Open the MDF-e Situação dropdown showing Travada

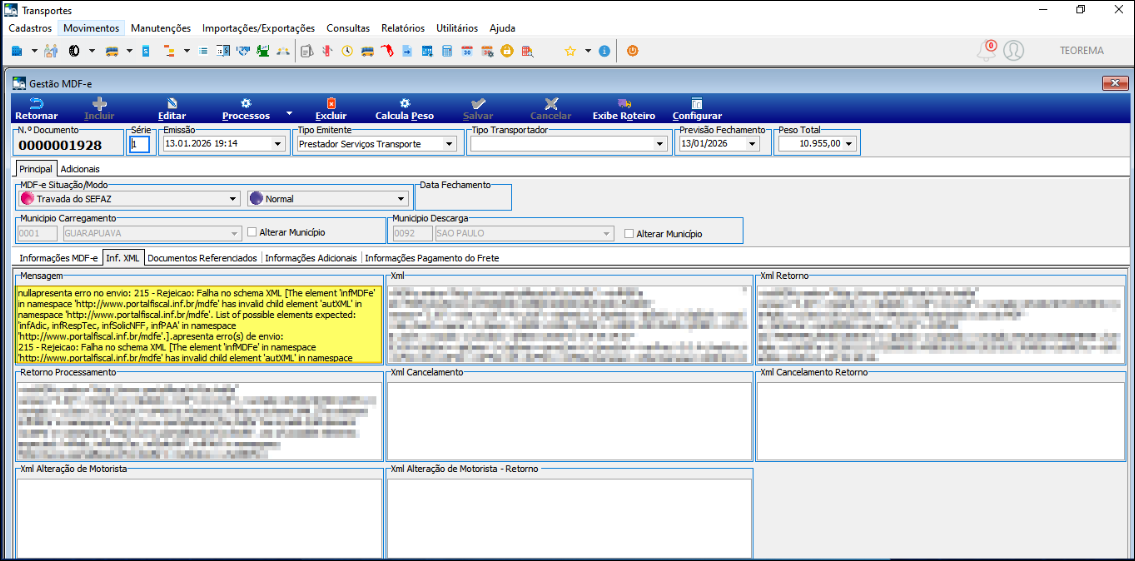pos(233,199)
